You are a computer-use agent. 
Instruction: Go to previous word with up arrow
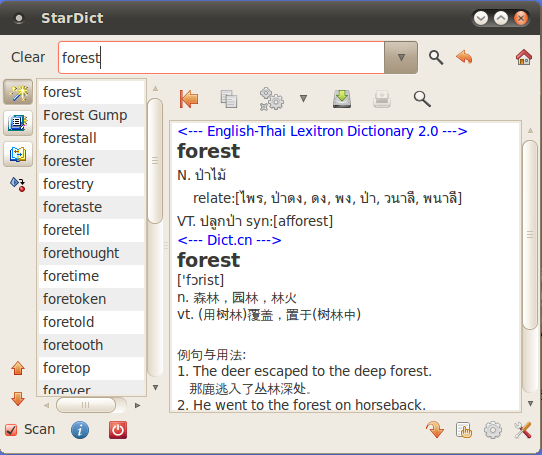[18, 368]
